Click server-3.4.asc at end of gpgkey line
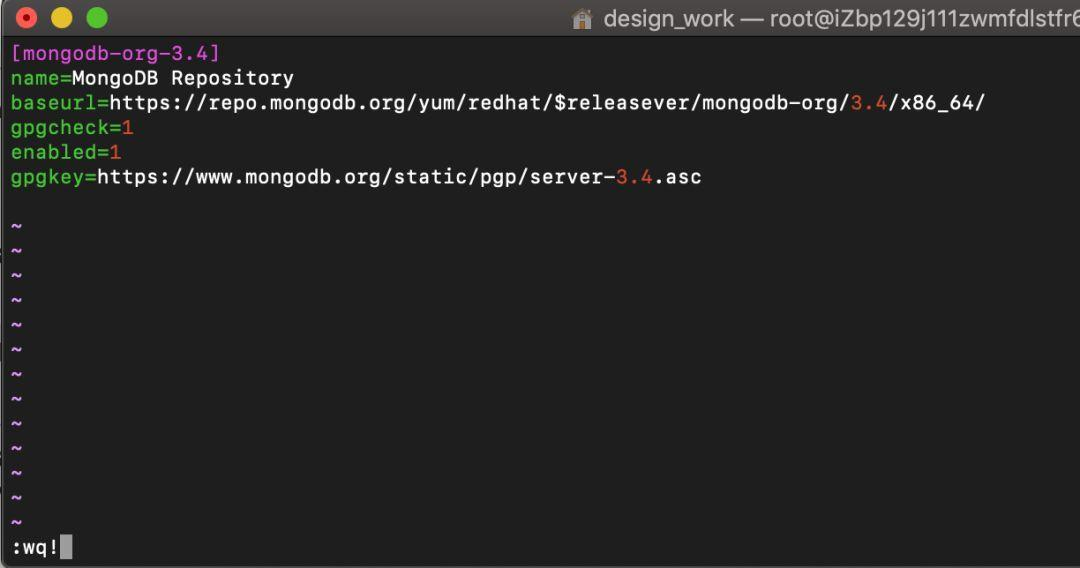1080x568 pixels. pos(615,178)
